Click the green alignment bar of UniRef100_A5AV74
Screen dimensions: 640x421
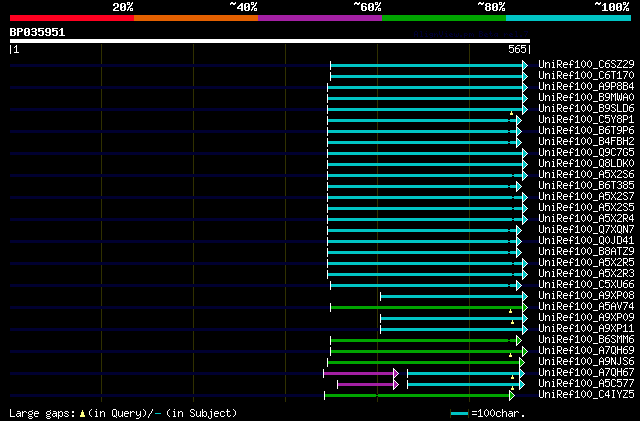pyautogui.click(x=427, y=307)
